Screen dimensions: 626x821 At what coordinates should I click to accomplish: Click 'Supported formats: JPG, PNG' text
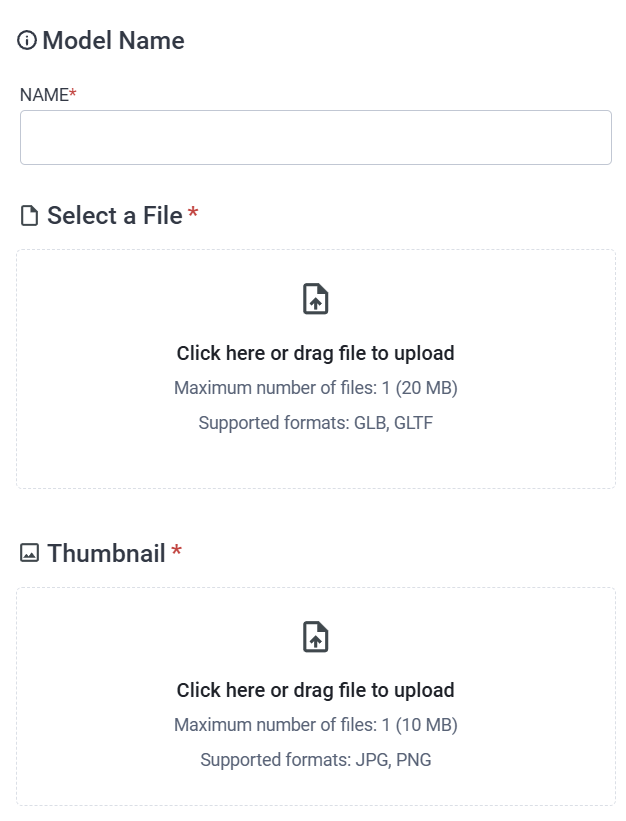click(316, 760)
